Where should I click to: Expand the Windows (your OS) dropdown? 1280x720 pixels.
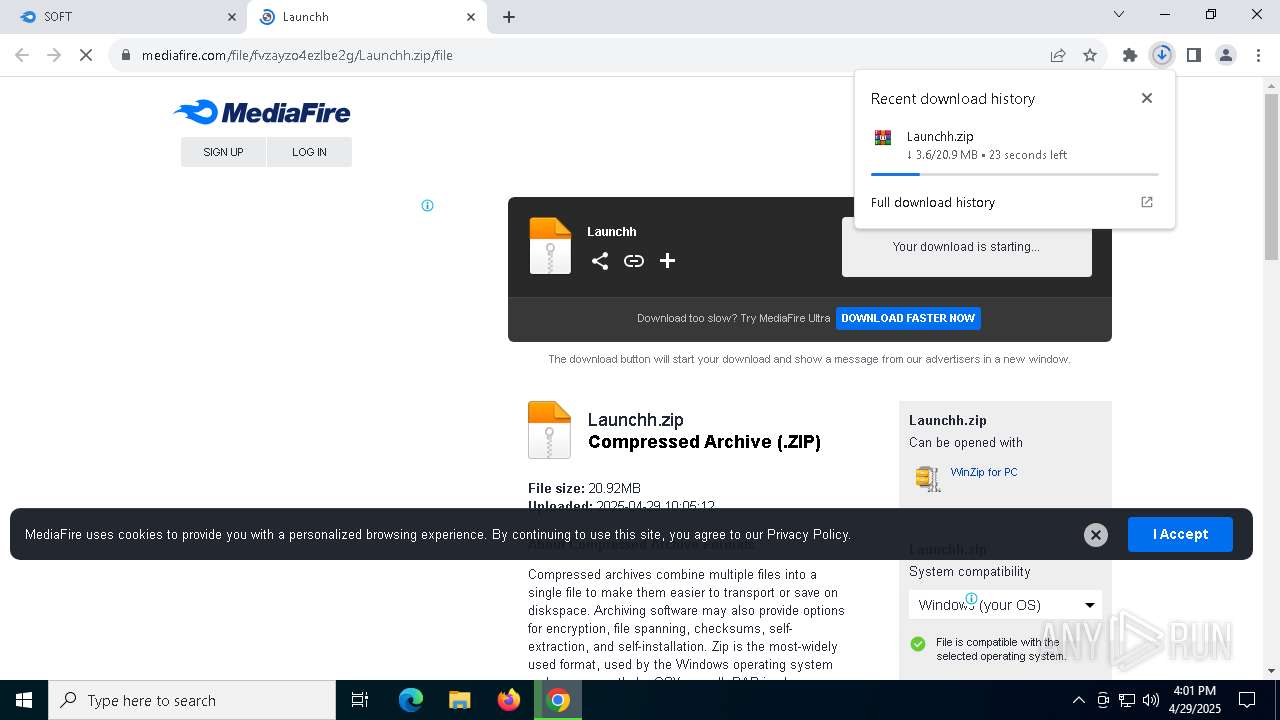pyautogui.click(x=1005, y=605)
